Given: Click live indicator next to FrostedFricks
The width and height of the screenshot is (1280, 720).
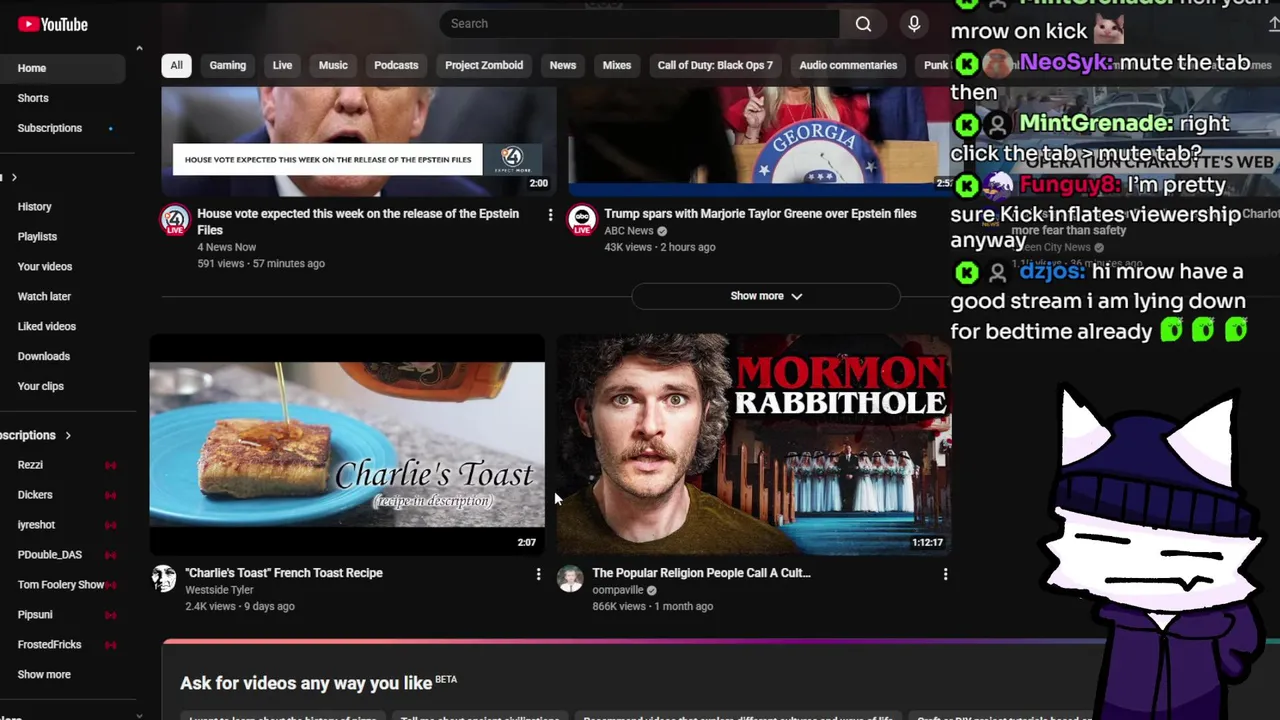Looking at the screenshot, I should pyautogui.click(x=110, y=645).
